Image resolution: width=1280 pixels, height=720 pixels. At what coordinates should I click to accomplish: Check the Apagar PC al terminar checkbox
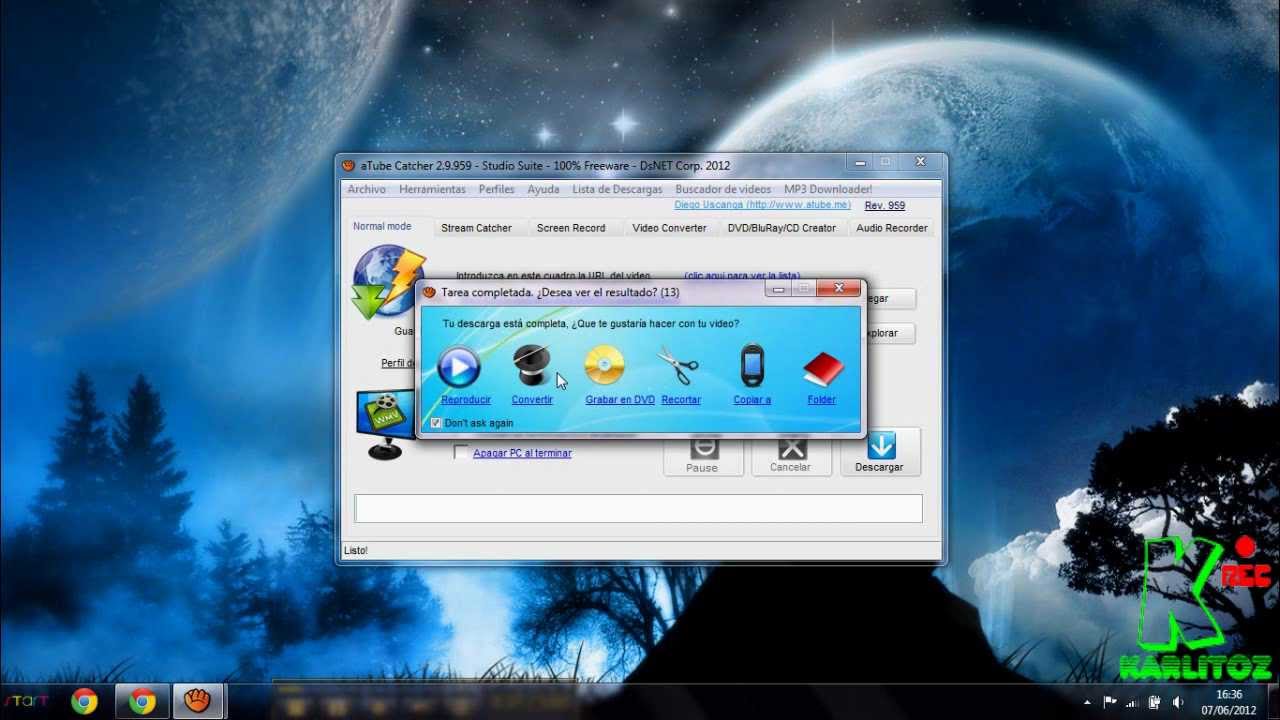461,453
